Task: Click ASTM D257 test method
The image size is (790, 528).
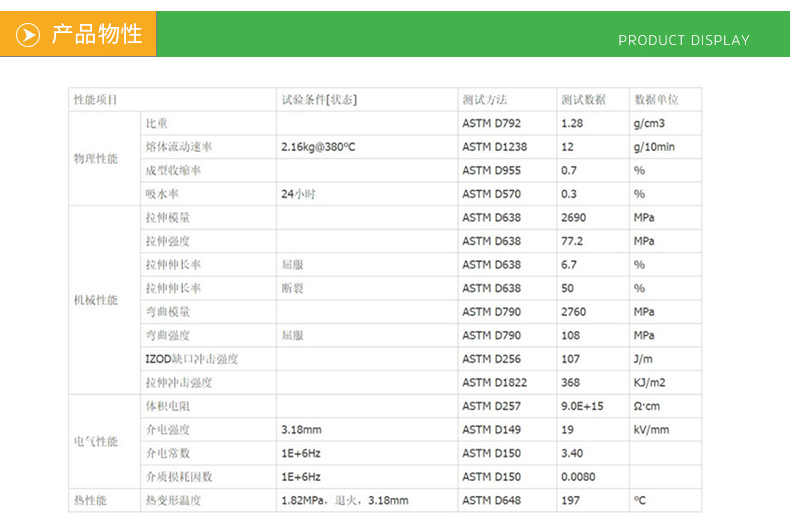Action: click(491, 406)
